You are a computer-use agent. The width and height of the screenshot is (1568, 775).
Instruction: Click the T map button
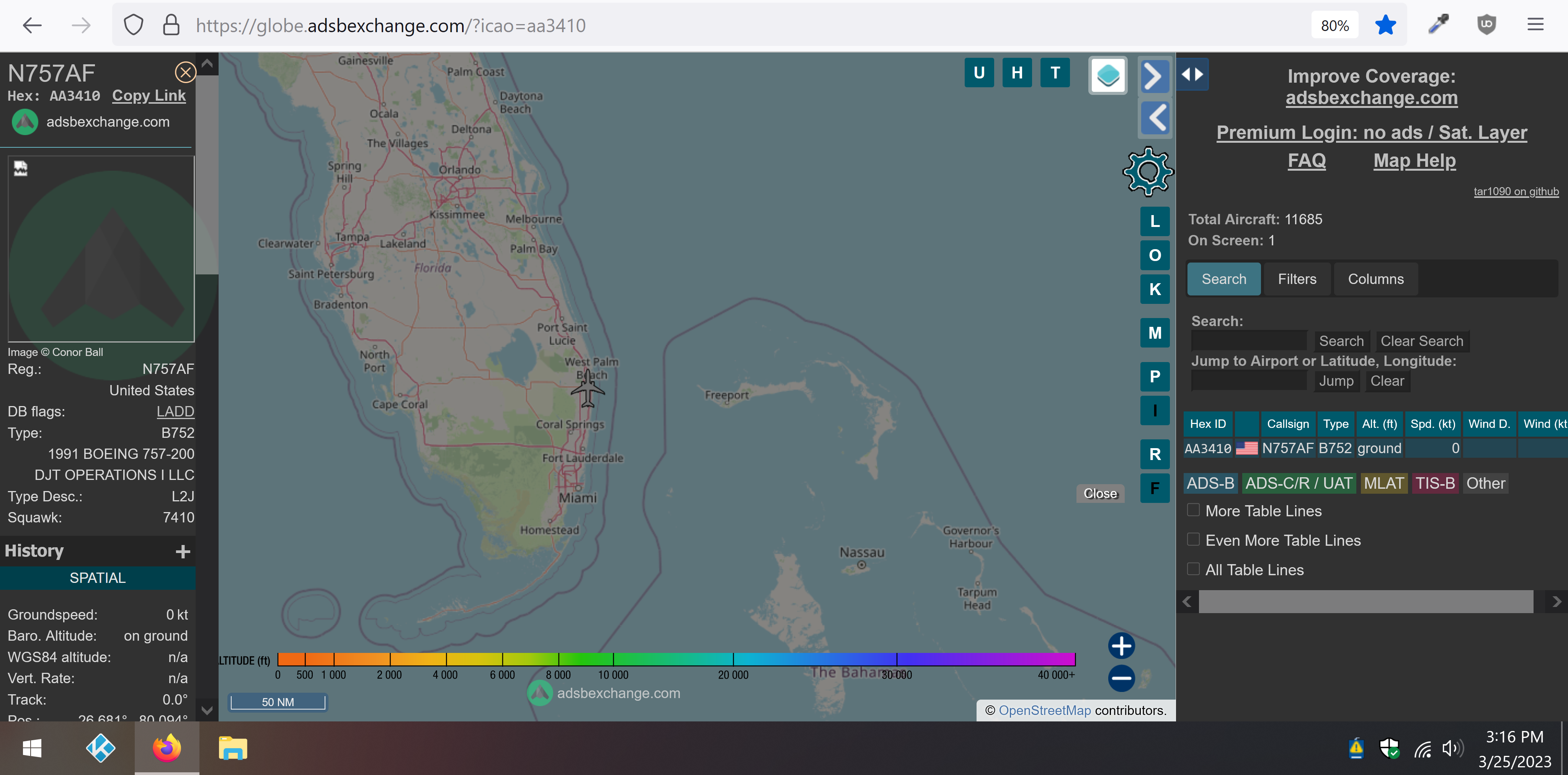(1055, 73)
